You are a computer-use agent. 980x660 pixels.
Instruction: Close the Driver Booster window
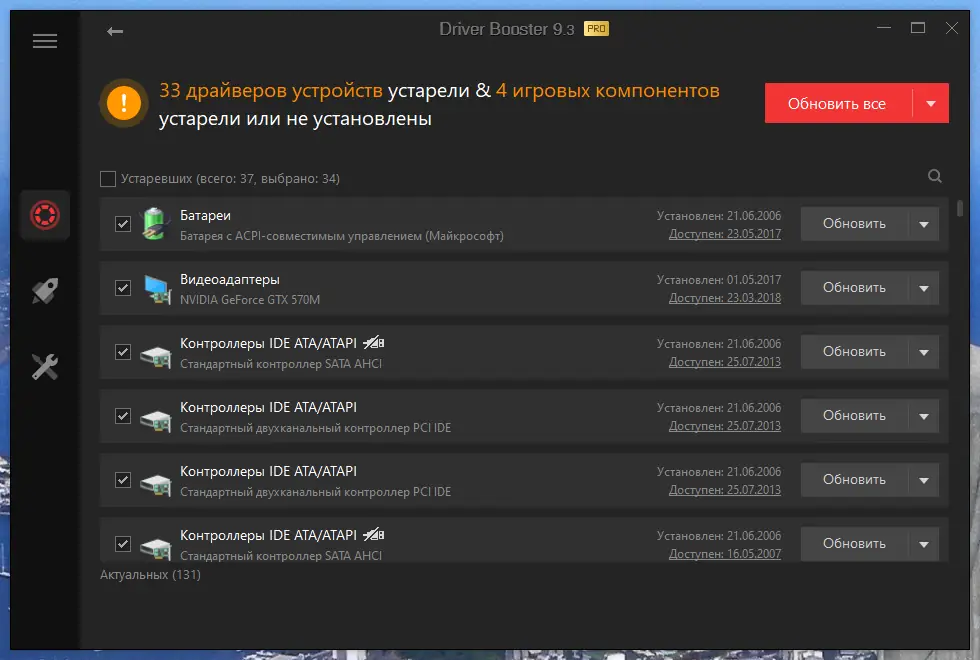pos(951,28)
